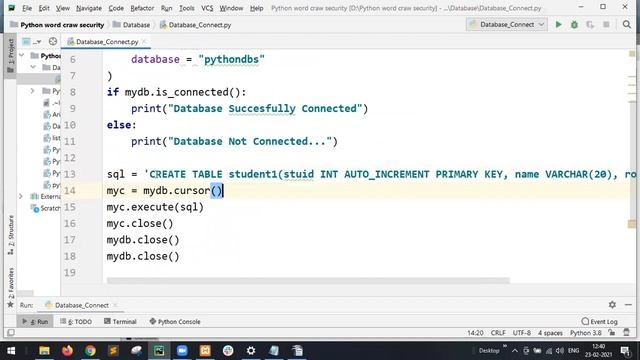Launch Firefox from the taskbar
This screenshot has height=360, width=640.
pos(67,350)
